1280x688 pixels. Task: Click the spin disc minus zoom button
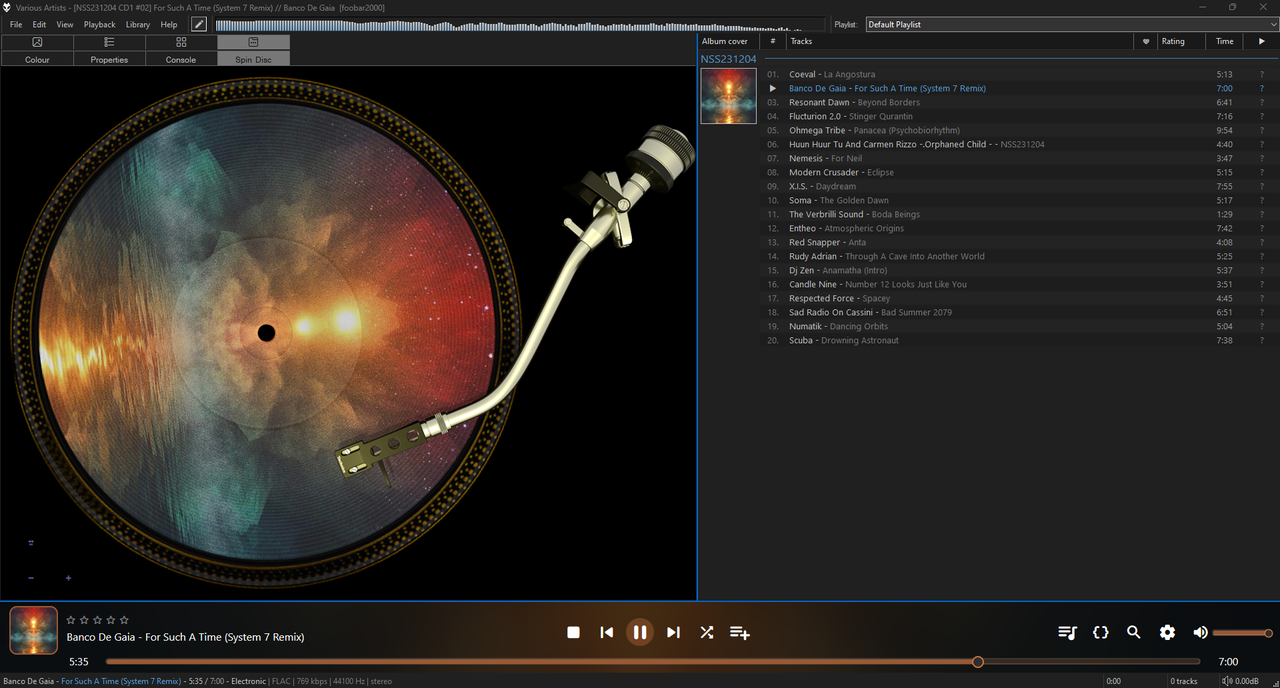[31, 578]
